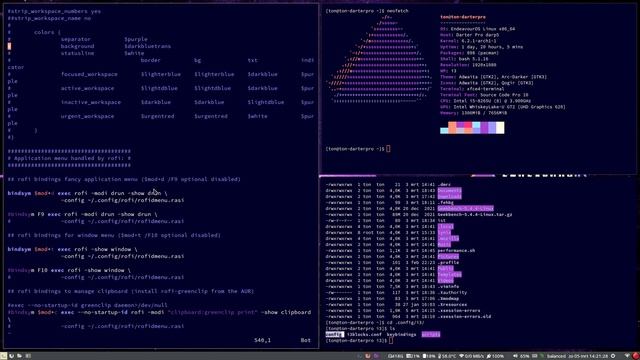The image size is (640, 360).
Task: Click the second workspace icon in i3bar
Action: pyautogui.click(x=11, y=356)
